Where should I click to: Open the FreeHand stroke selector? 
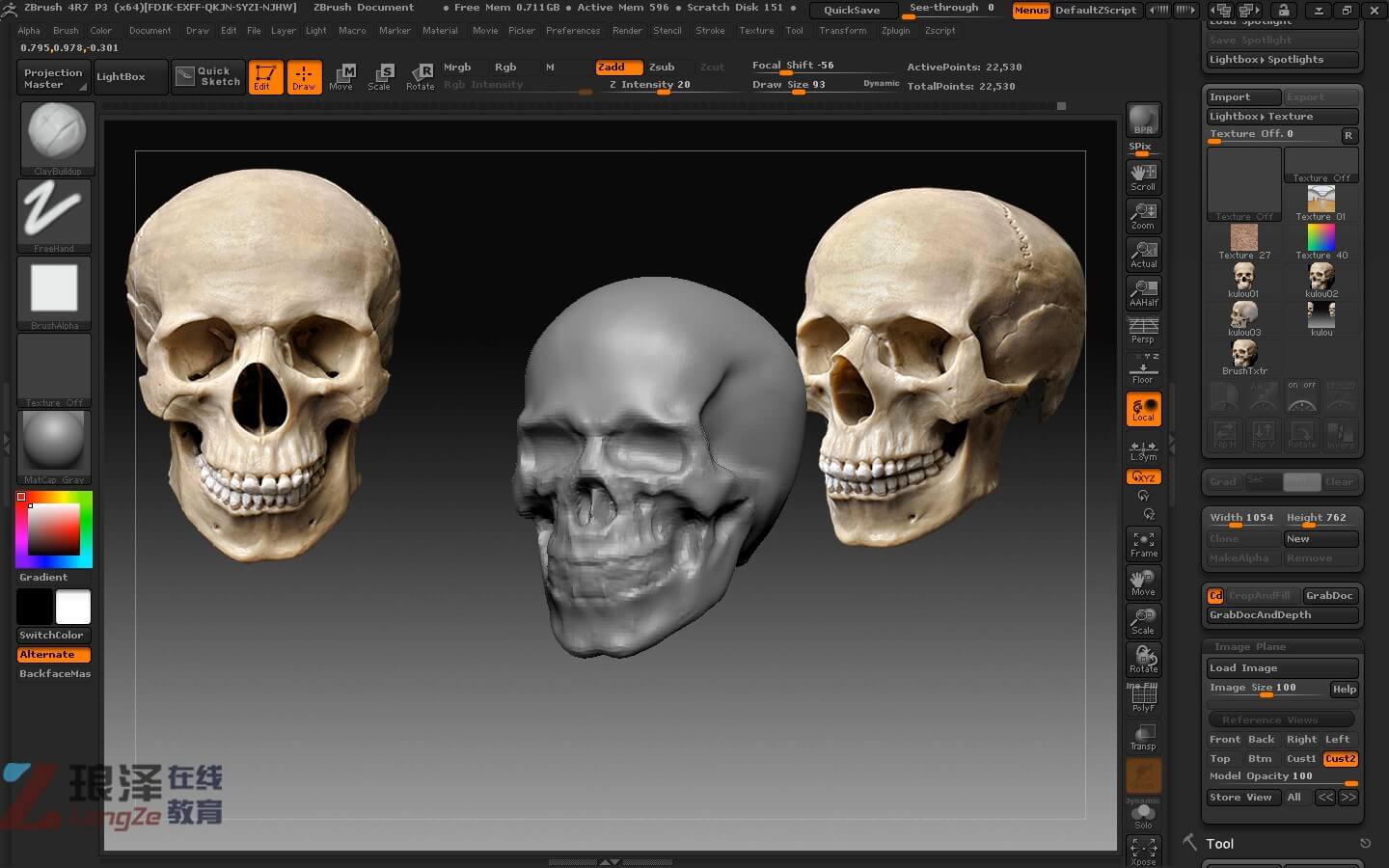tap(54, 213)
